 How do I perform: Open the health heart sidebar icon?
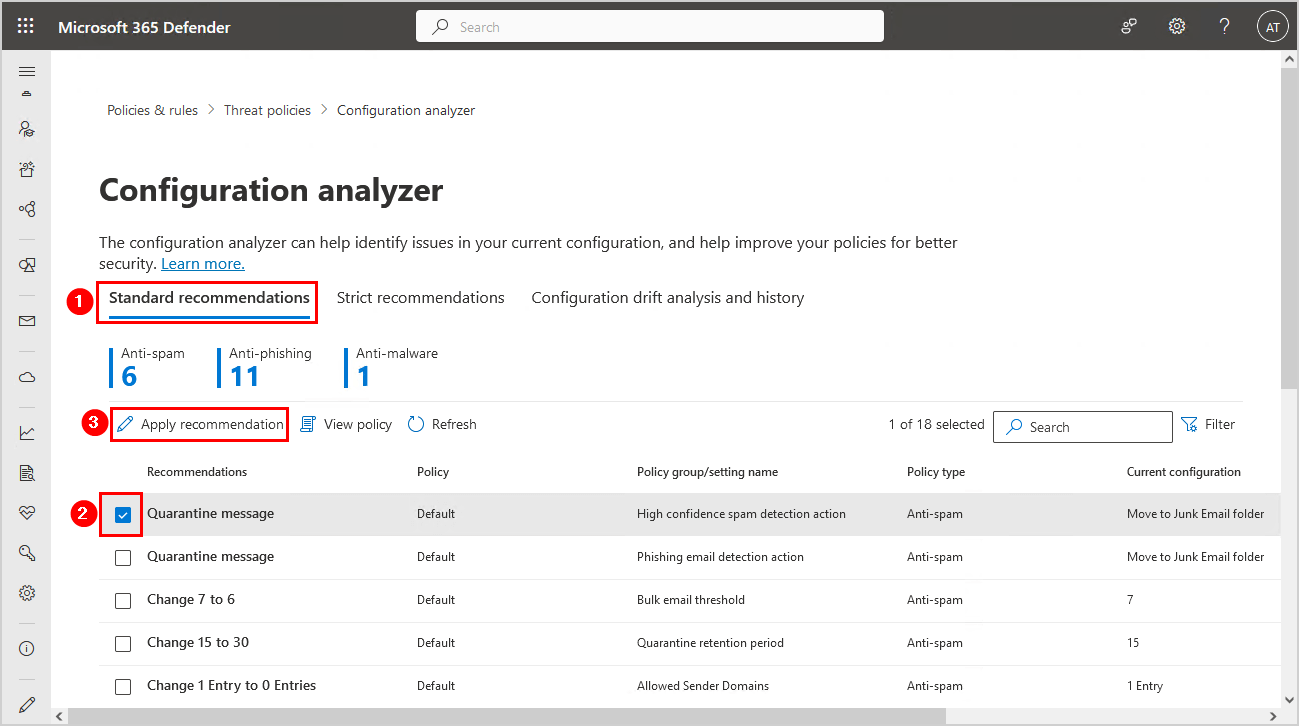[27, 513]
